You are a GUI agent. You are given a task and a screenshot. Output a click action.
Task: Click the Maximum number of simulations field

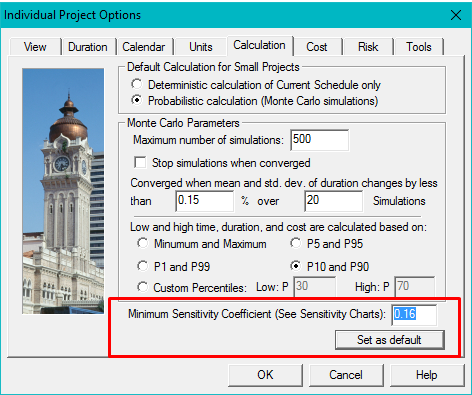(x=319, y=140)
